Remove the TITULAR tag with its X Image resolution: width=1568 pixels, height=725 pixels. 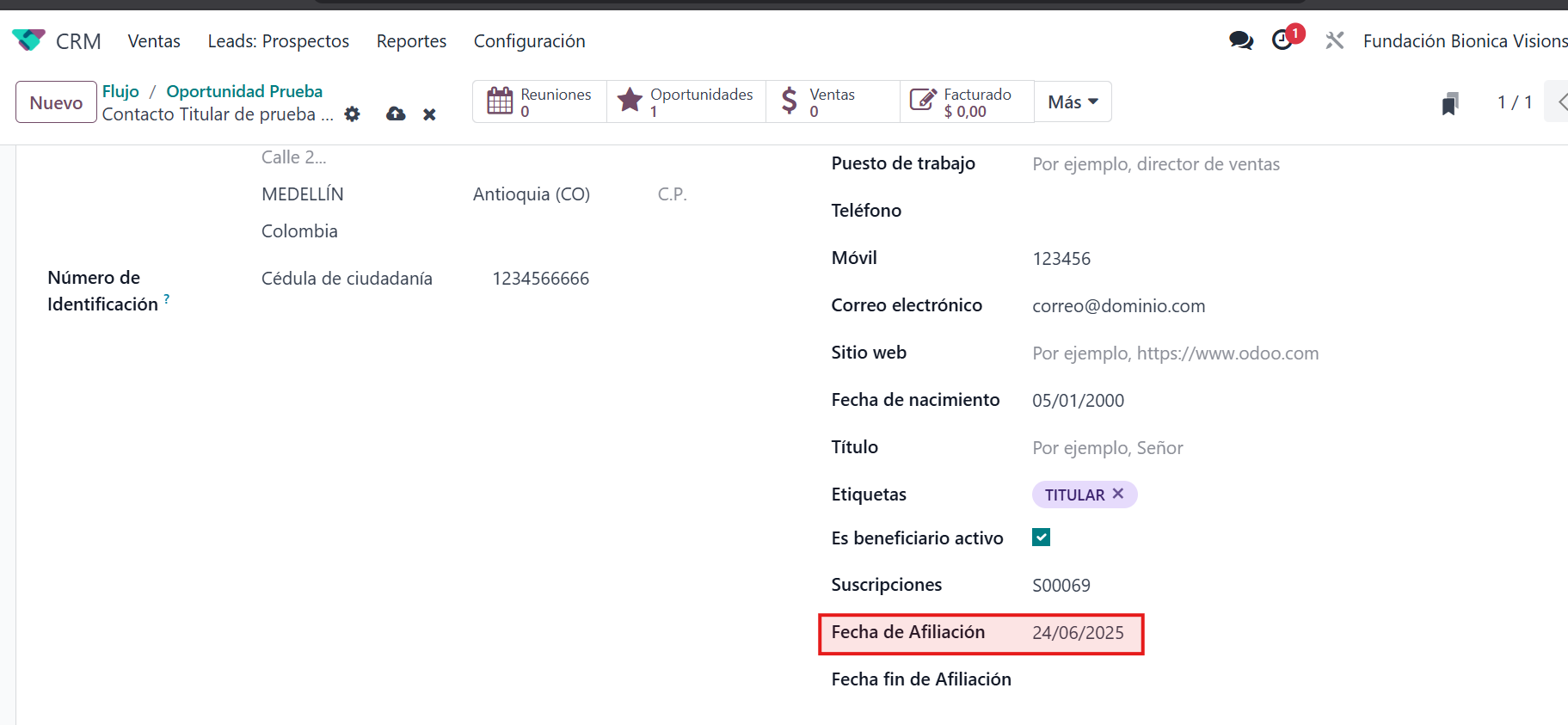(x=1118, y=494)
